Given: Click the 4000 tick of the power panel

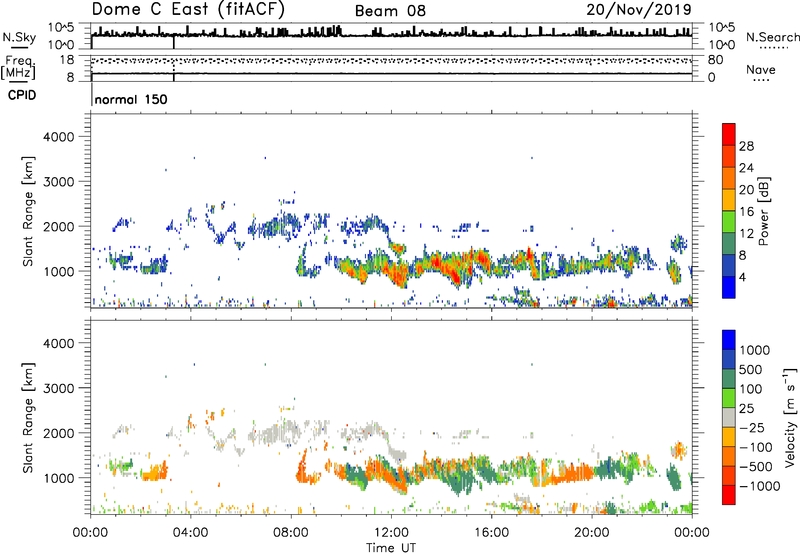Looking at the screenshot, I should click(x=59, y=137).
